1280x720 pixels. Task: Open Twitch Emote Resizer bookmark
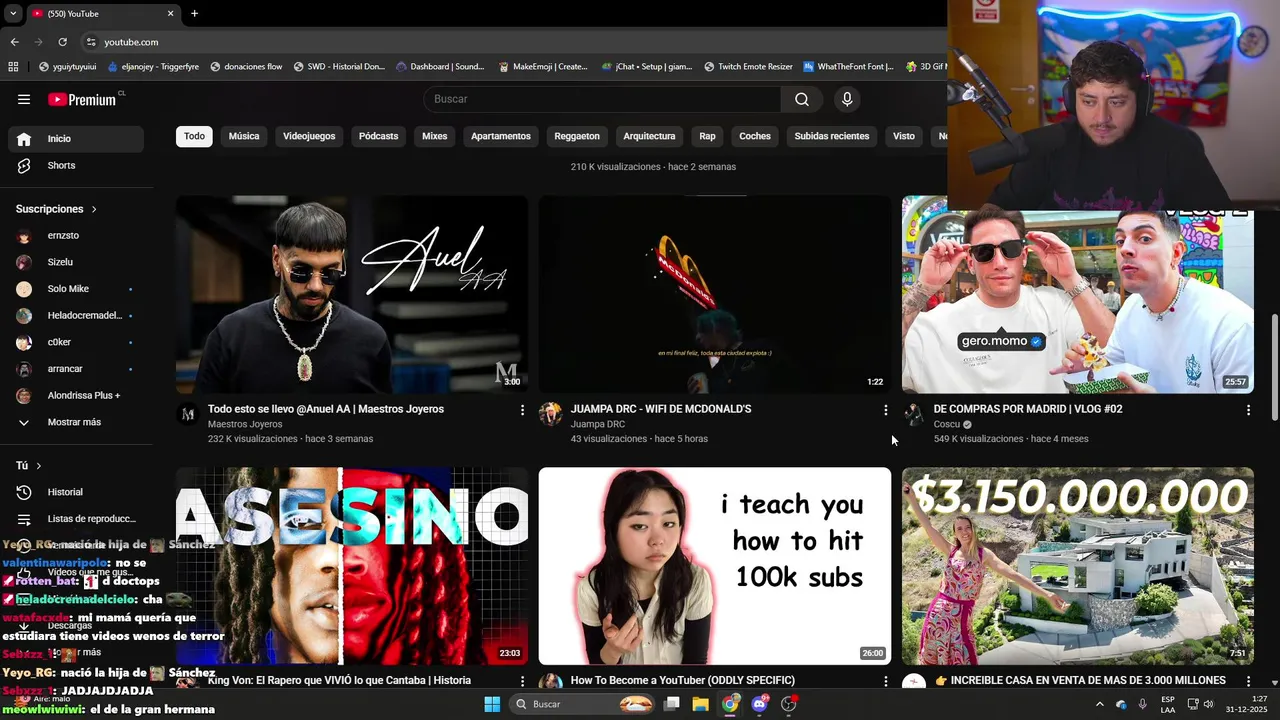748,67
